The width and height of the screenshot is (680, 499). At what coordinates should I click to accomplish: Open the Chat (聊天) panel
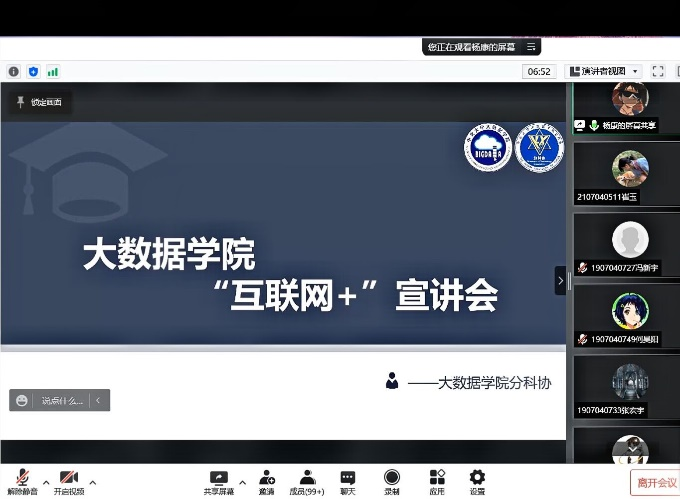click(x=347, y=479)
